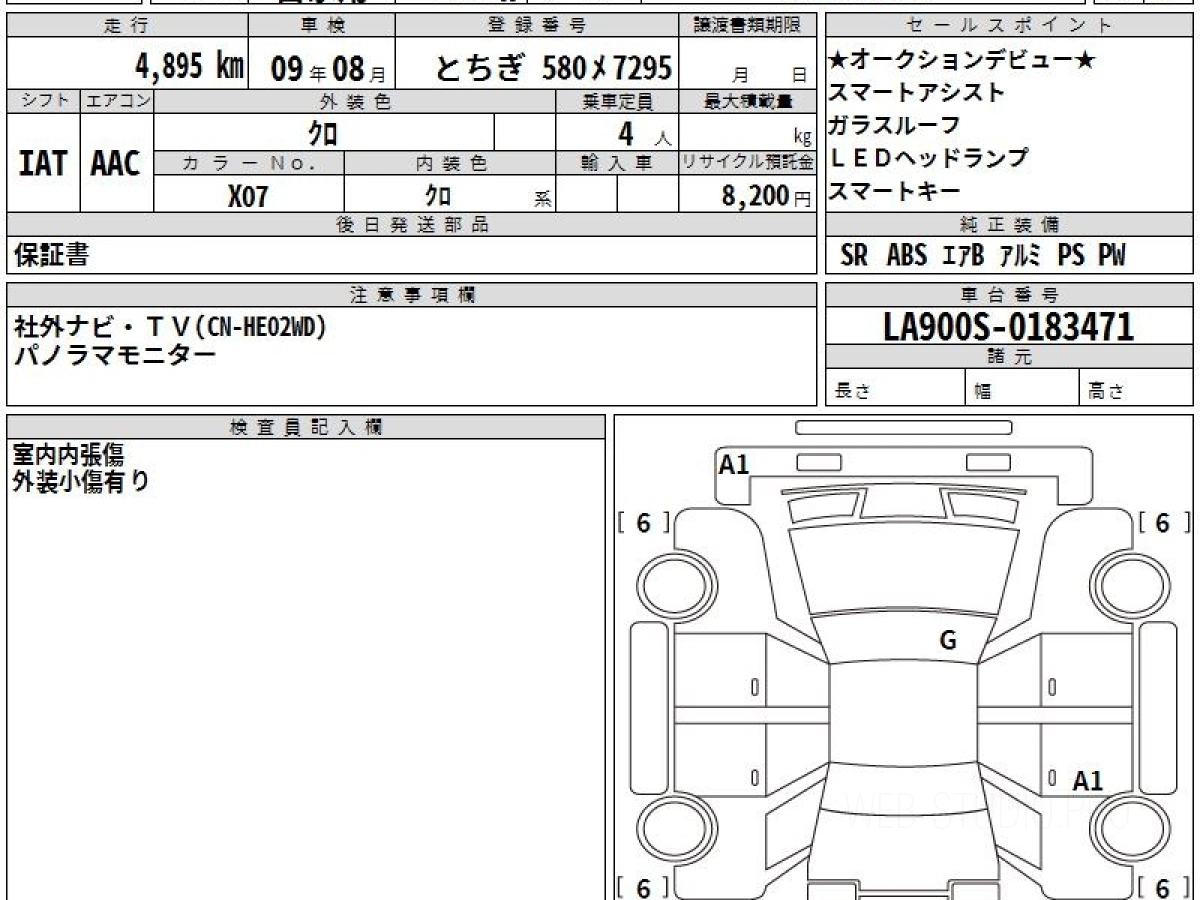The width and height of the screenshot is (1200, 900).
Task: Click the 注意事項欄 header
Action: [x=412, y=295]
